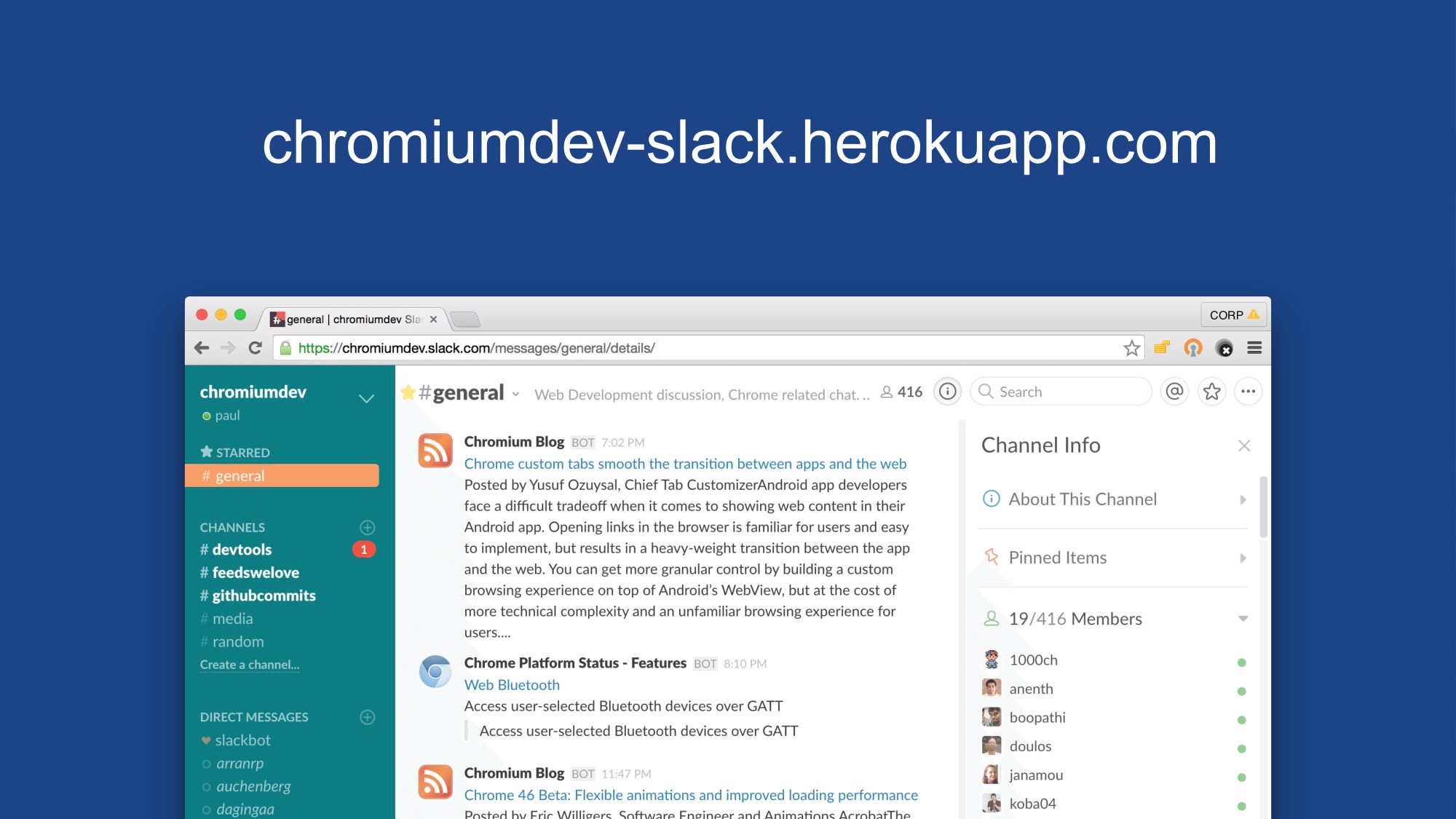1456x819 pixels.
Task: Open mentions with the @ icon
Action: pyautogui.click(x=1174, y=392)
